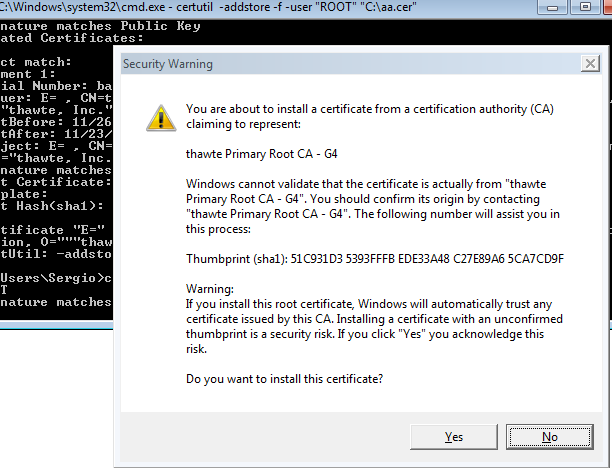Click the standalone thawte Primary Root CA - G4 name

pyautogui.click(x=262, y=154)
